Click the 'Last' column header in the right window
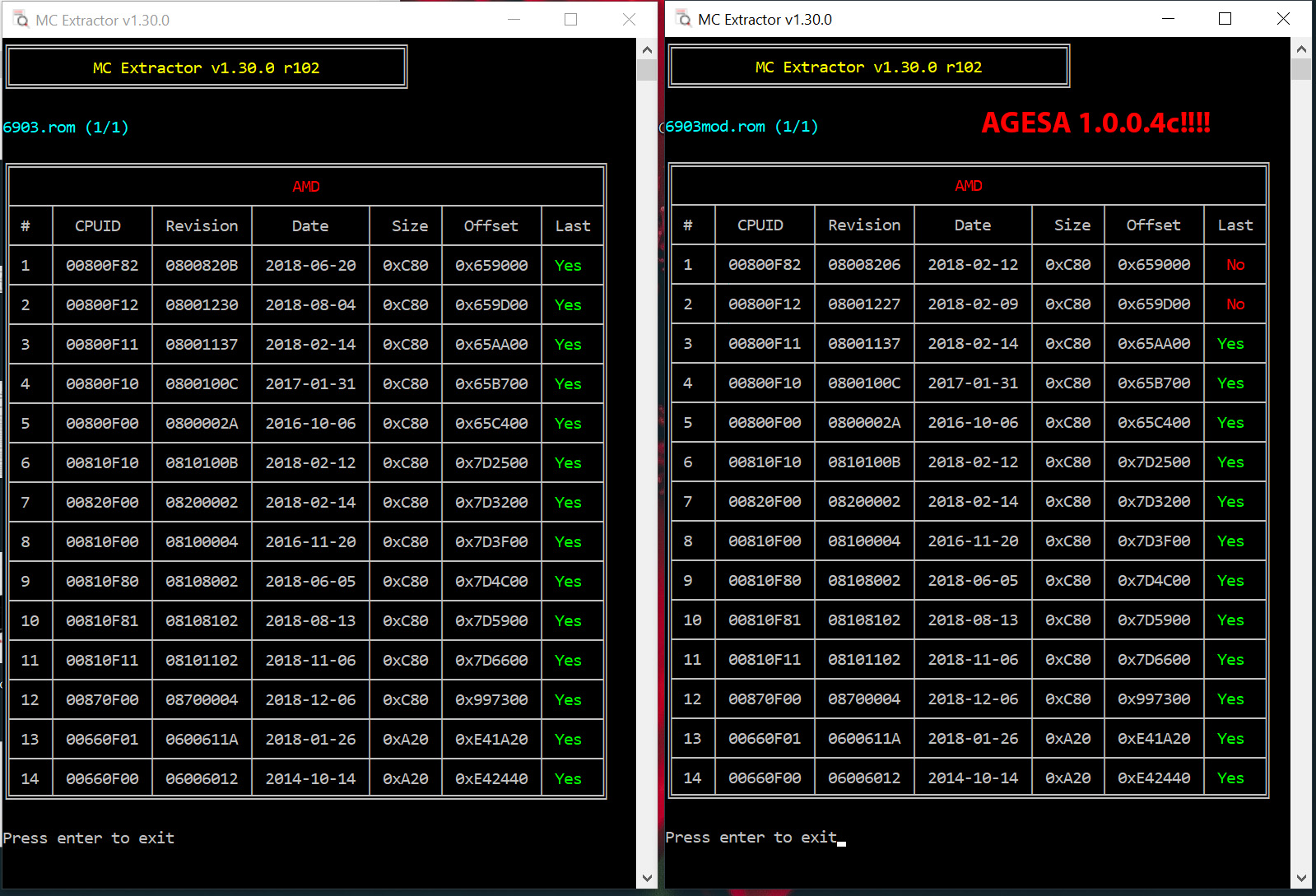Screen dimensions: 1316x896 (1235, 225)
